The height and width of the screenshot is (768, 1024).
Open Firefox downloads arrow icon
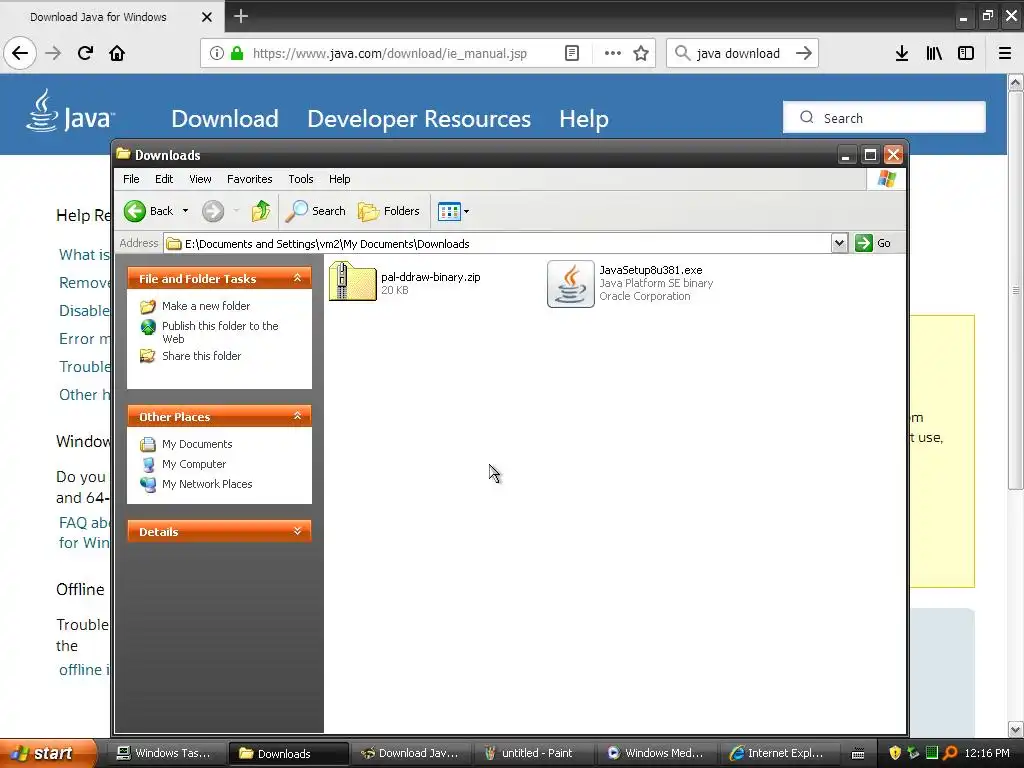coord(902,53)
